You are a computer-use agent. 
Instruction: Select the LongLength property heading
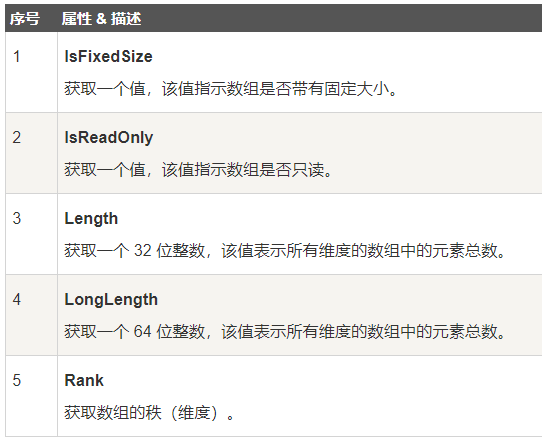pyautogui.click(x=111, y=300)
